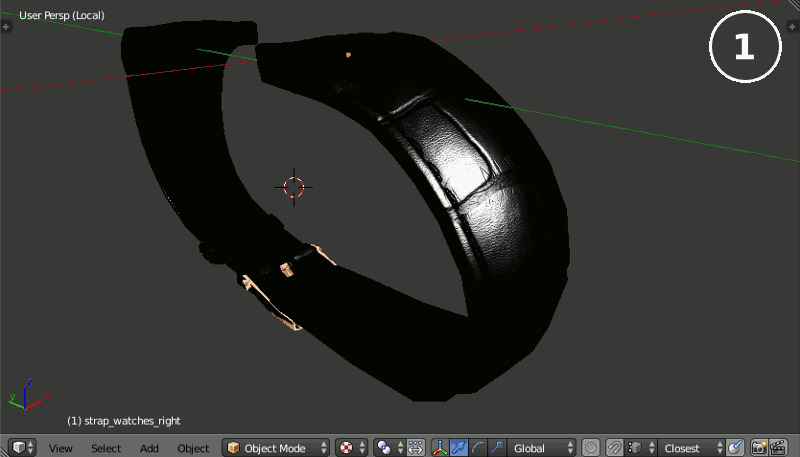The height and width of the screenshot is (457, 800).
Task: Click the Add menu
Action: click(x=149, y=448)
